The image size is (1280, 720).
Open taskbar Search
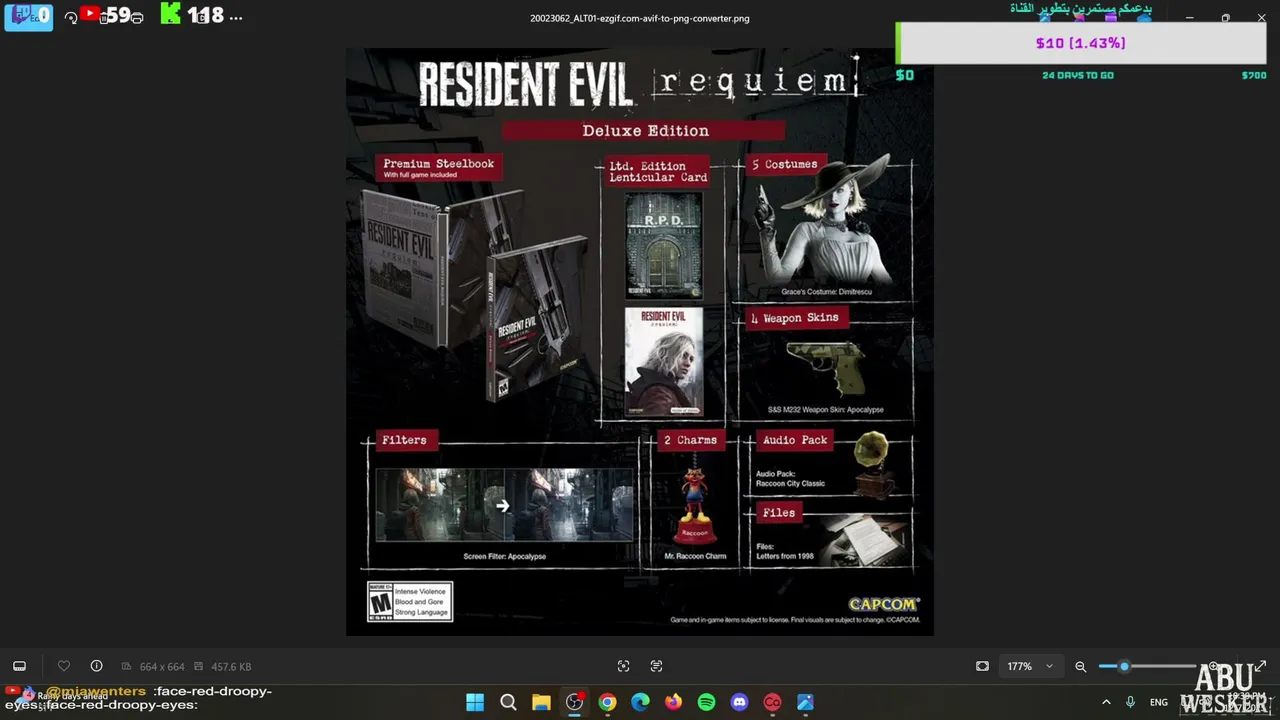pyautogui.click(x=508, y=702)
